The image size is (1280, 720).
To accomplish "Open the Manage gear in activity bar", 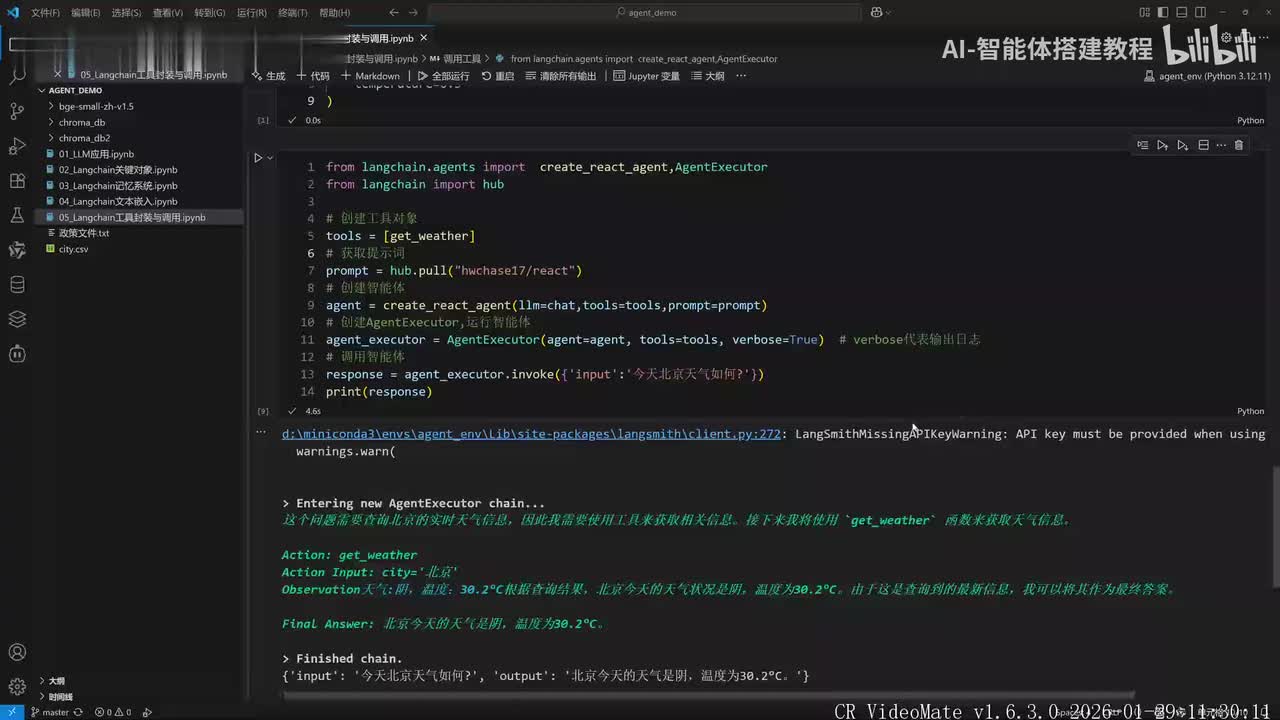I will click(17, 687).
